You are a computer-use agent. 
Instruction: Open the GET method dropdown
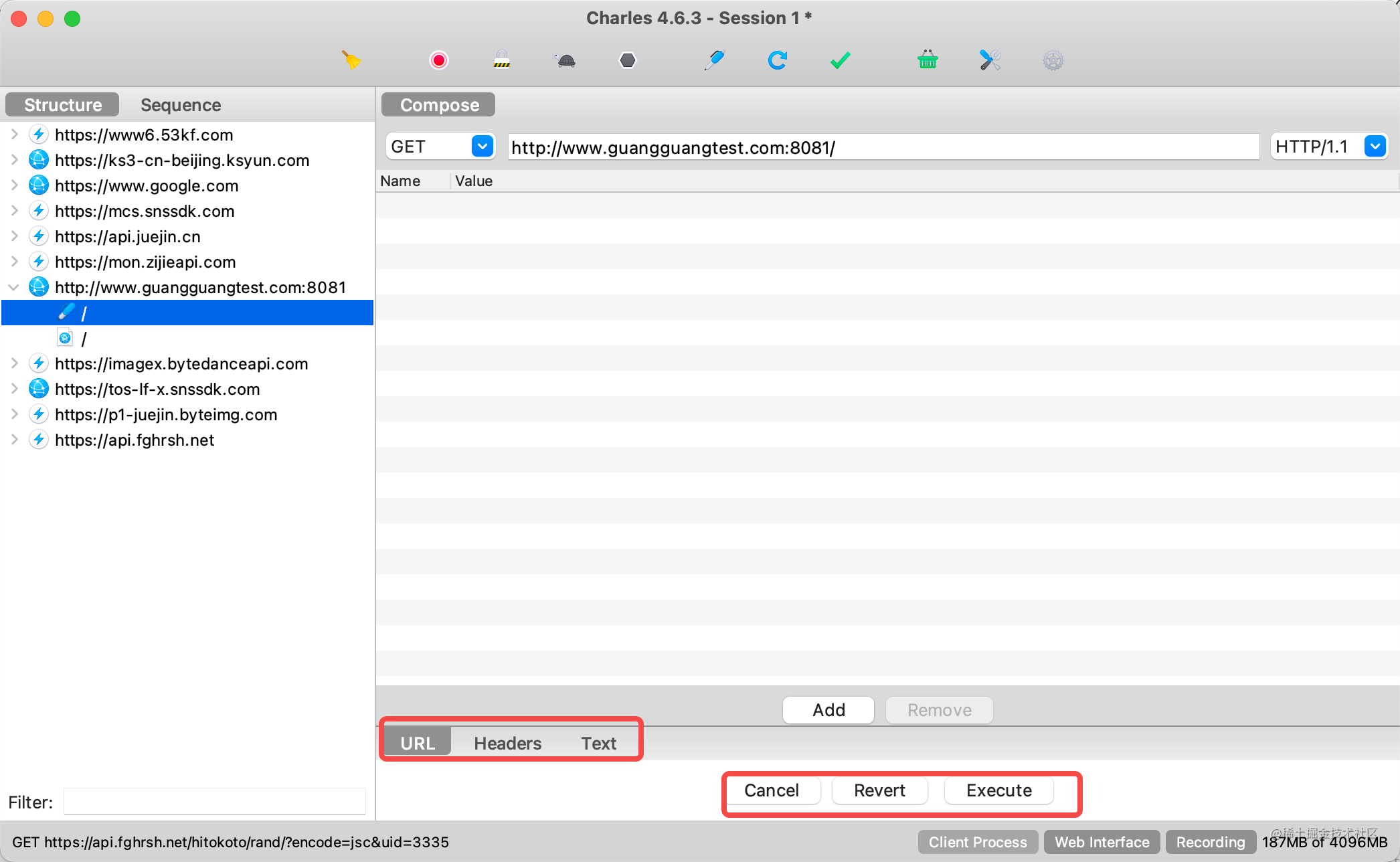pyautogui.click(x=482, y=146)
